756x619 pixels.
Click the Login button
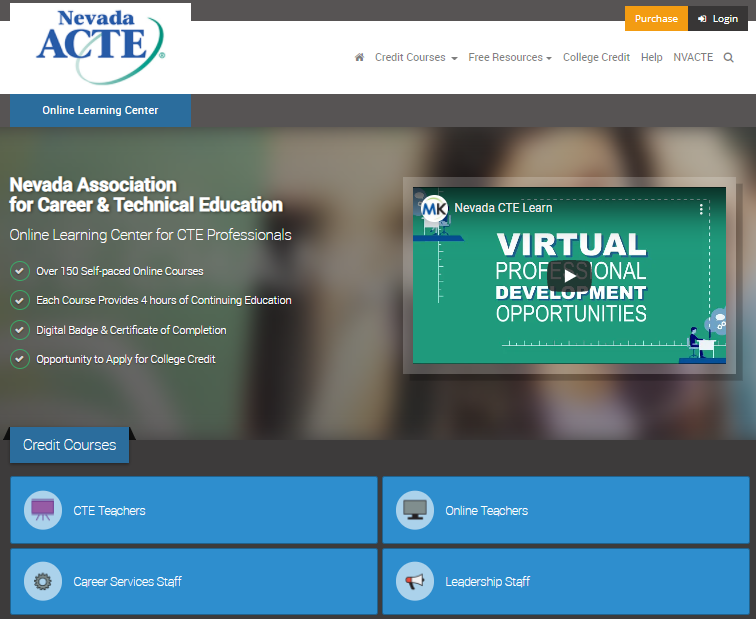pos(718,19)
